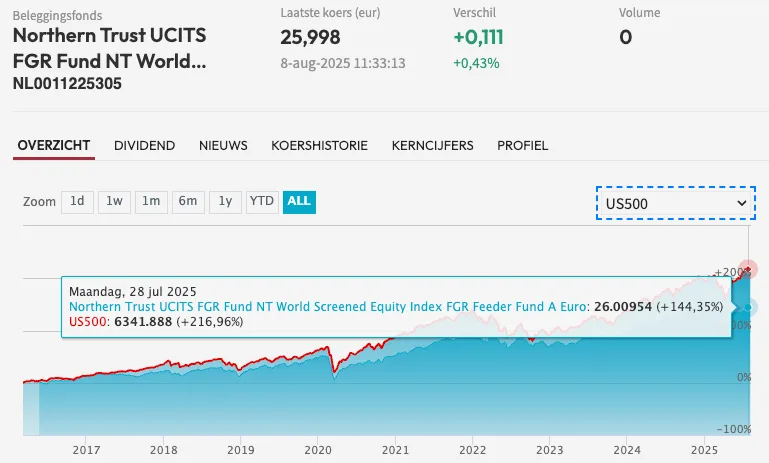Click the ISIN code NL0011225305
This screenshot has width=769, height=463.
(x=67, y=83)
